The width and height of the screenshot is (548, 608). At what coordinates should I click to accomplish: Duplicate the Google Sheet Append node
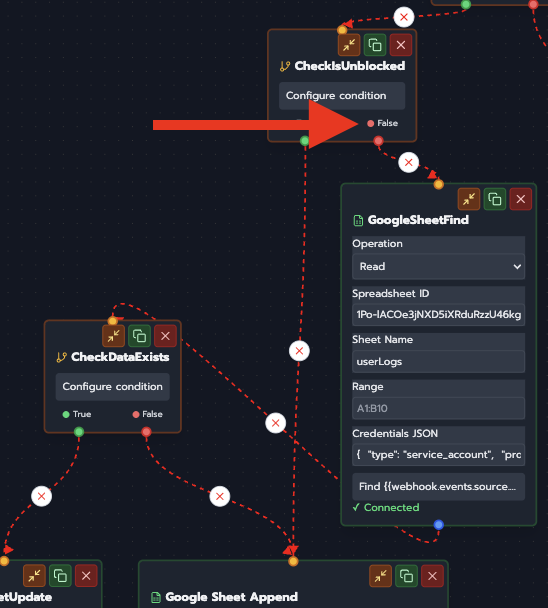tap(406, 576)
